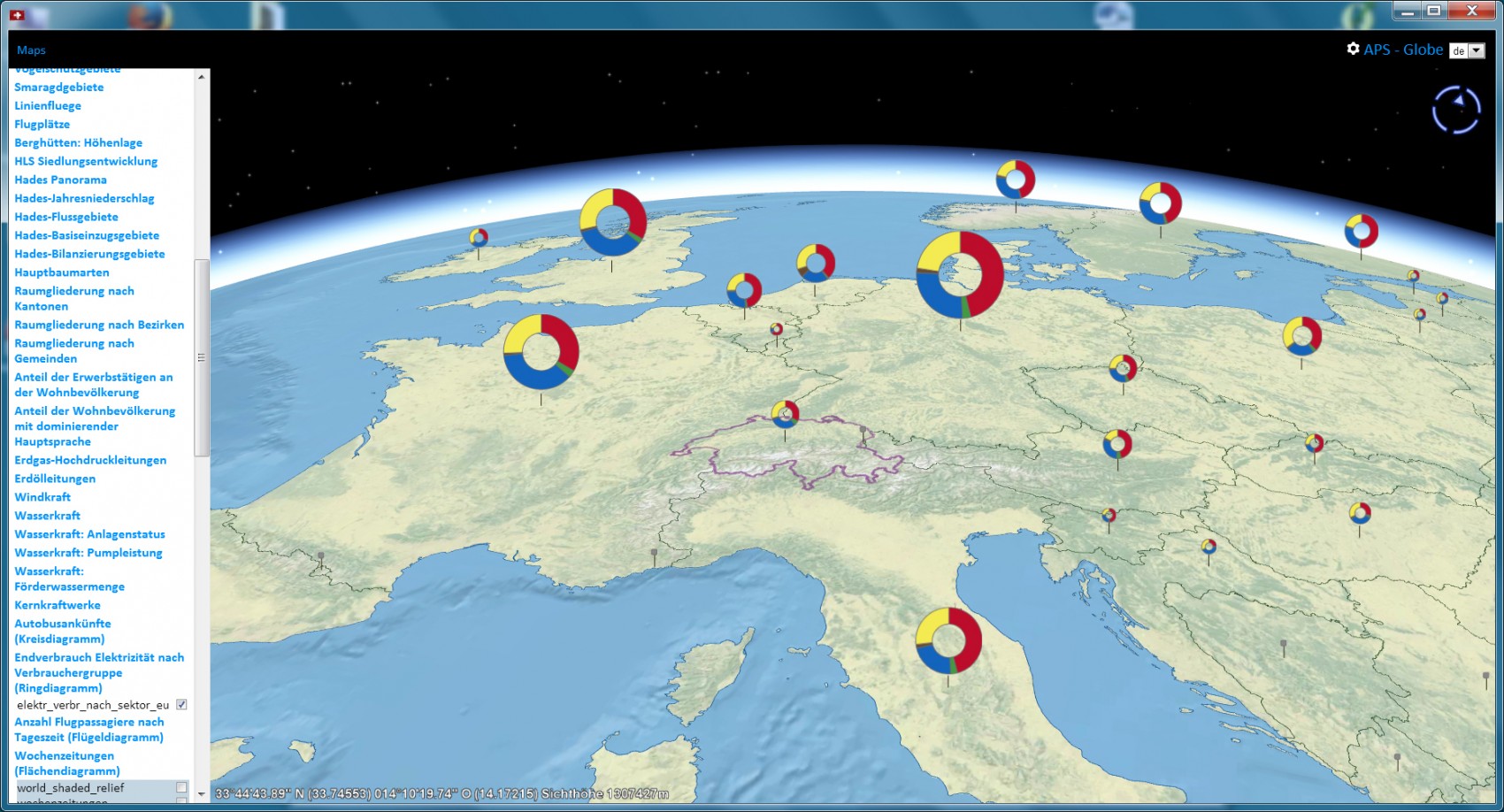Select the donut chart over Italy
1504x812 pixels.
pyautogui.click(x=948, y=640)
